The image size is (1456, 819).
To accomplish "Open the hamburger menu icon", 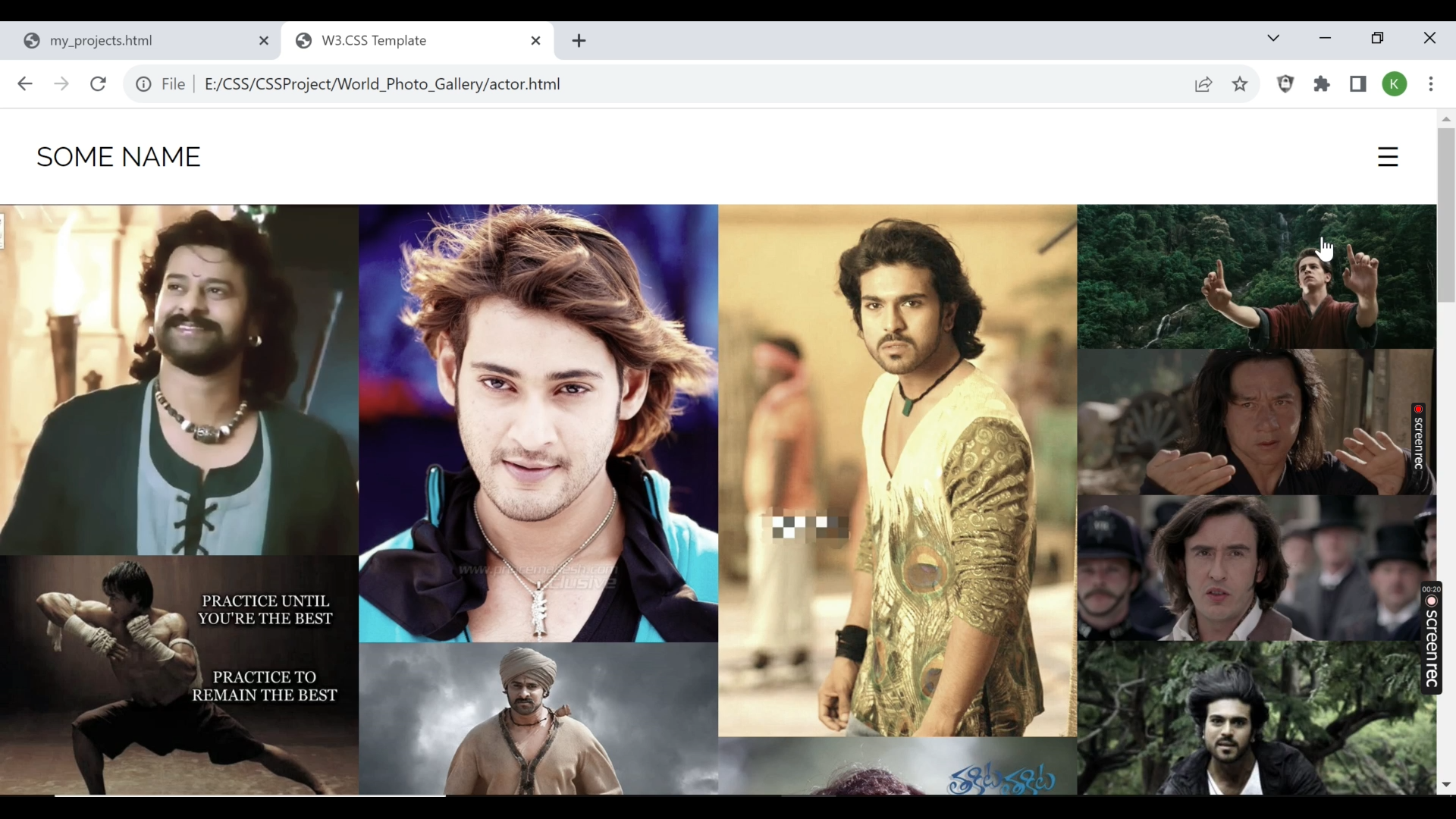I will [x=1388, y=157].
